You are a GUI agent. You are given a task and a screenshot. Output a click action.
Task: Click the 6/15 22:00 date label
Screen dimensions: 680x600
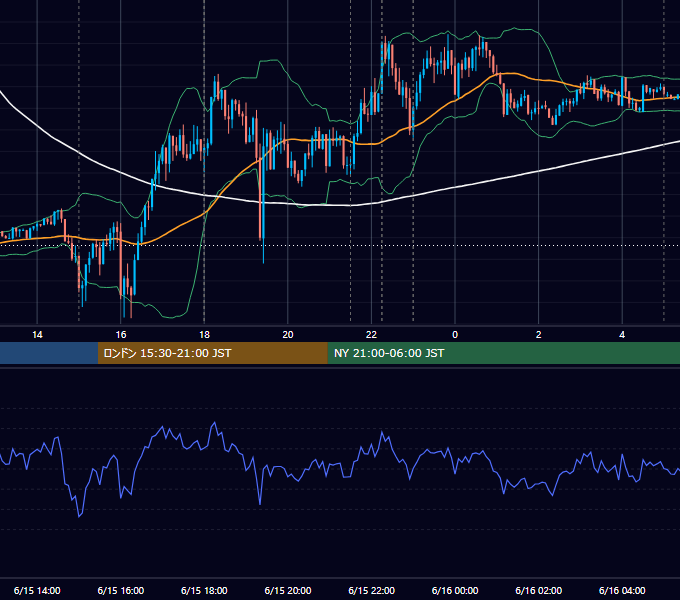pyautogui.click(x=372, y=590)
